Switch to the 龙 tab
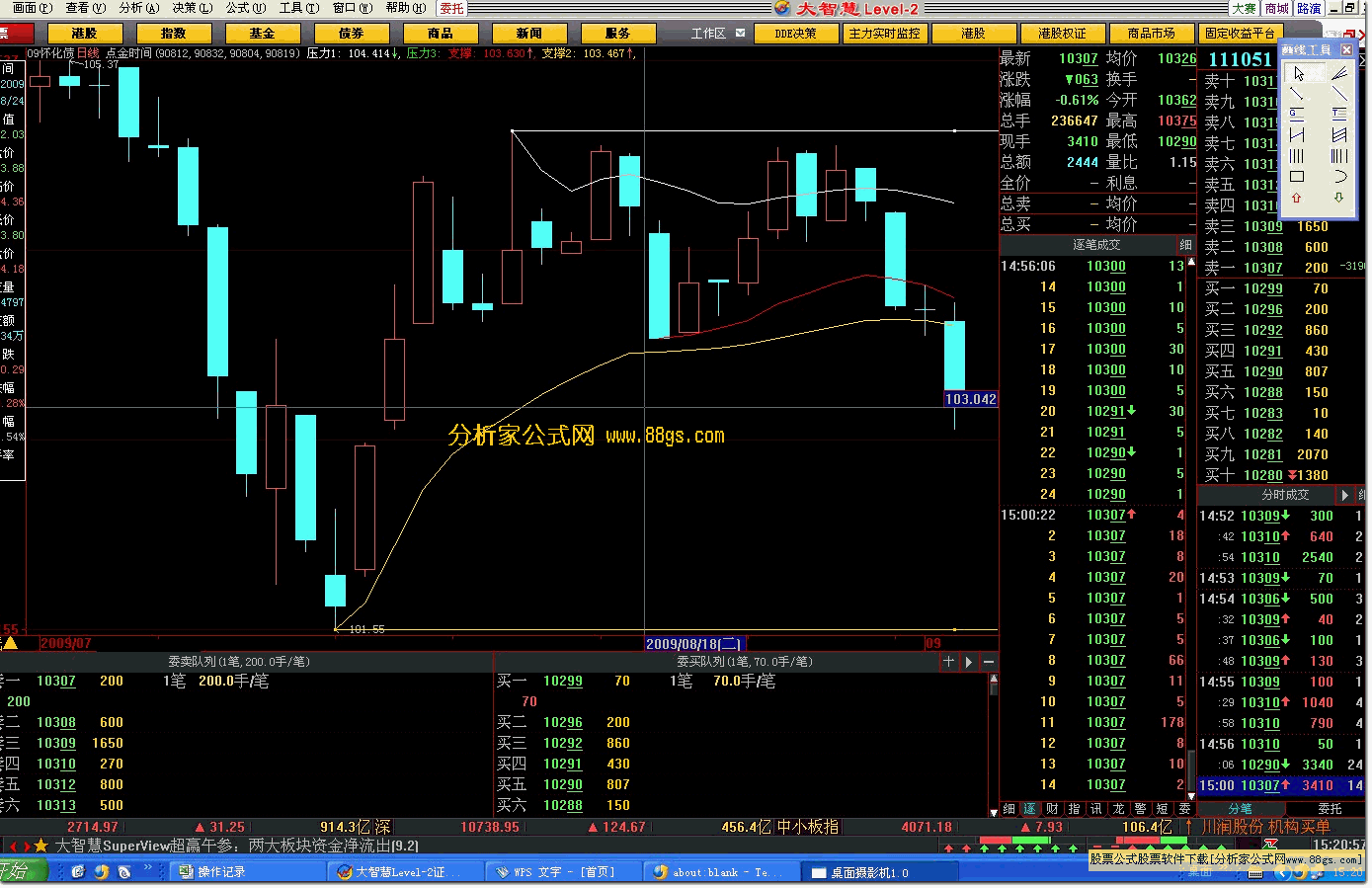The width and height of the screenshot is (1372, 888). coord(1118,808)
